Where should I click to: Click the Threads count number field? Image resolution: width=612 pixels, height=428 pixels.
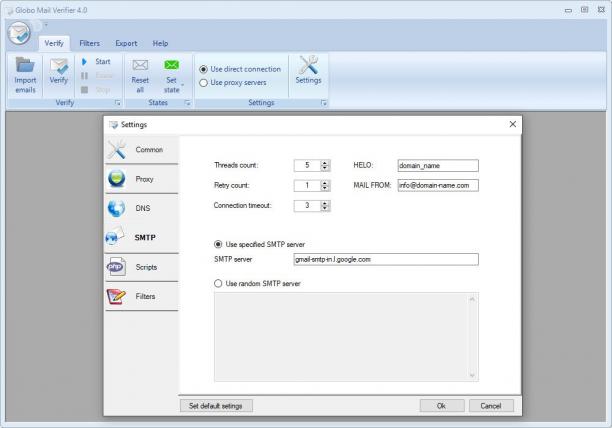307,165
